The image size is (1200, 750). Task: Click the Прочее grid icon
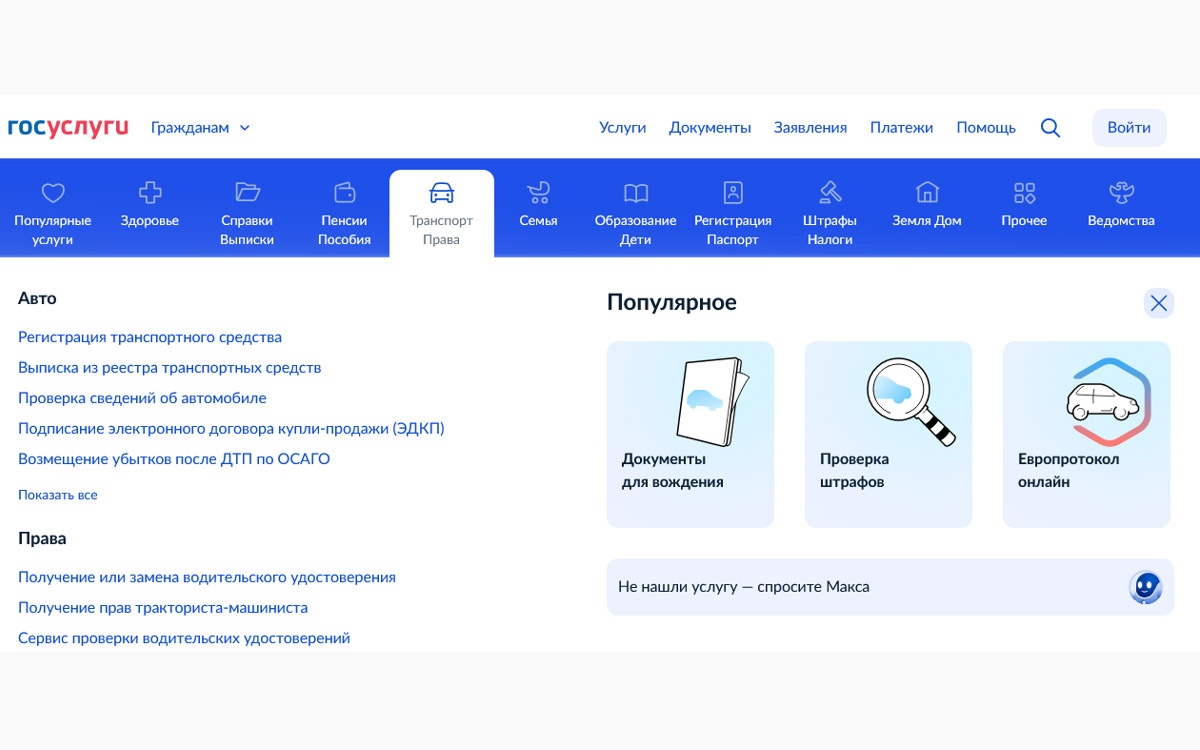[1023, 192]
